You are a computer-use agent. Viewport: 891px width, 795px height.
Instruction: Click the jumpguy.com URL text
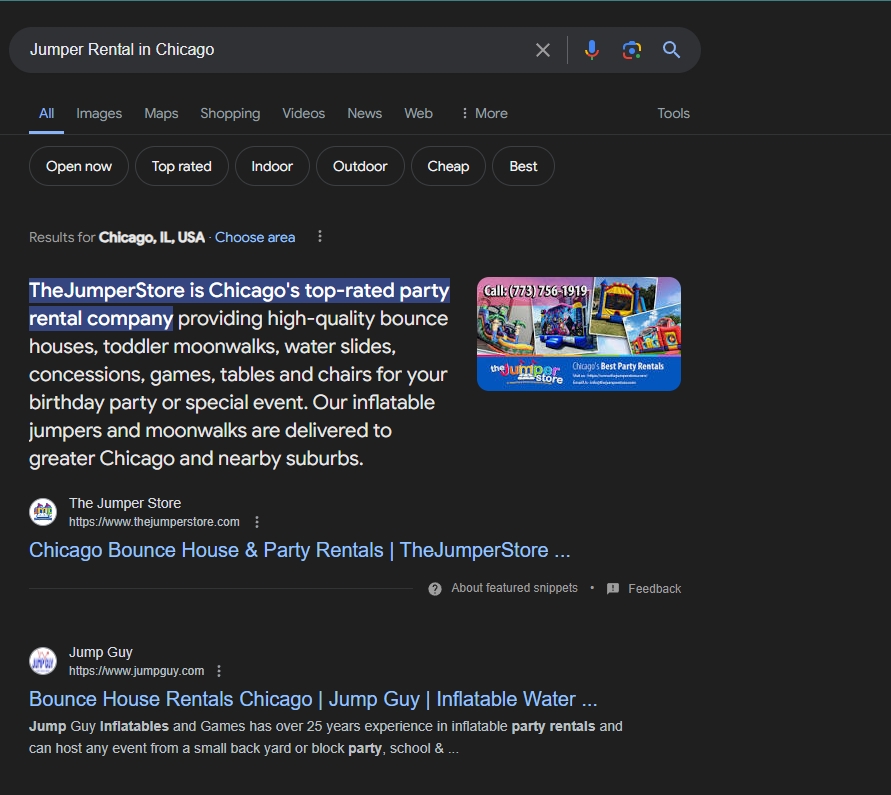[136, 671]
